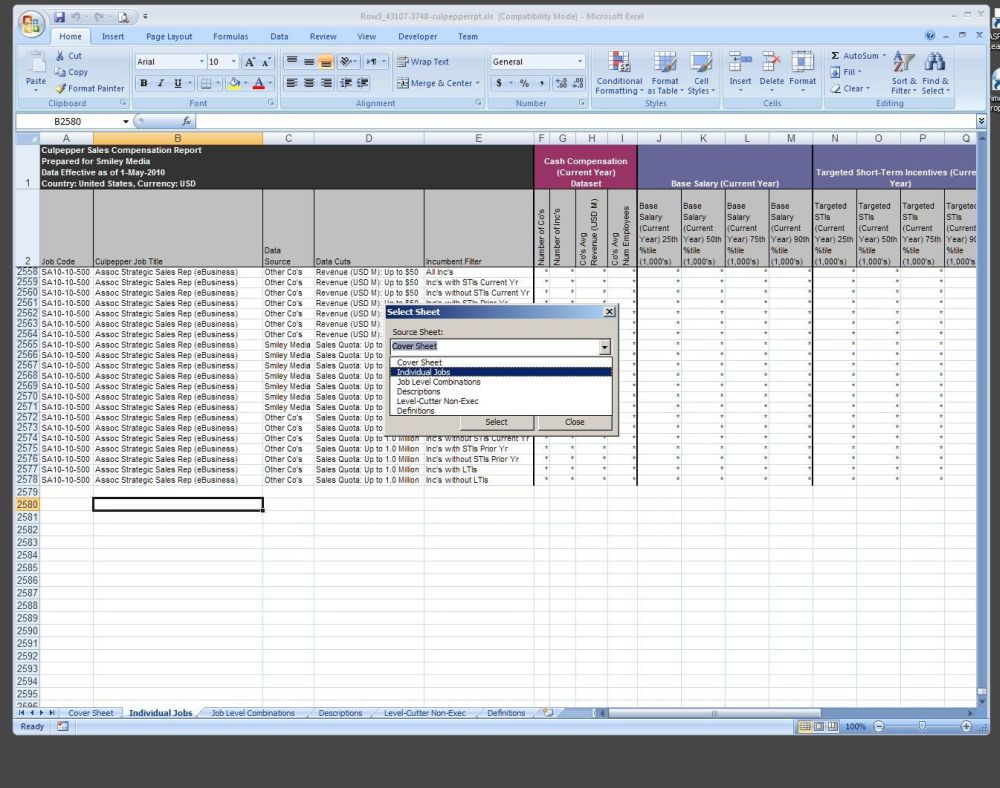The height and width of the screenshot is (788, 1000).
Task: Expand the Source Sheet combo box arrow
Action: click(604, 347)
